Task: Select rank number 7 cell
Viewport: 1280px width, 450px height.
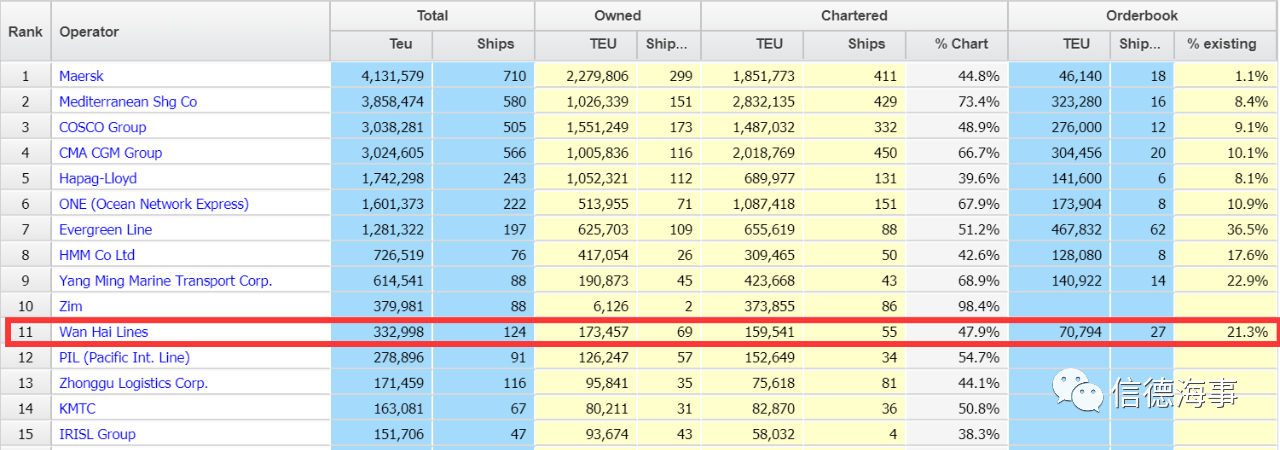Action: (x=26, y=229)
